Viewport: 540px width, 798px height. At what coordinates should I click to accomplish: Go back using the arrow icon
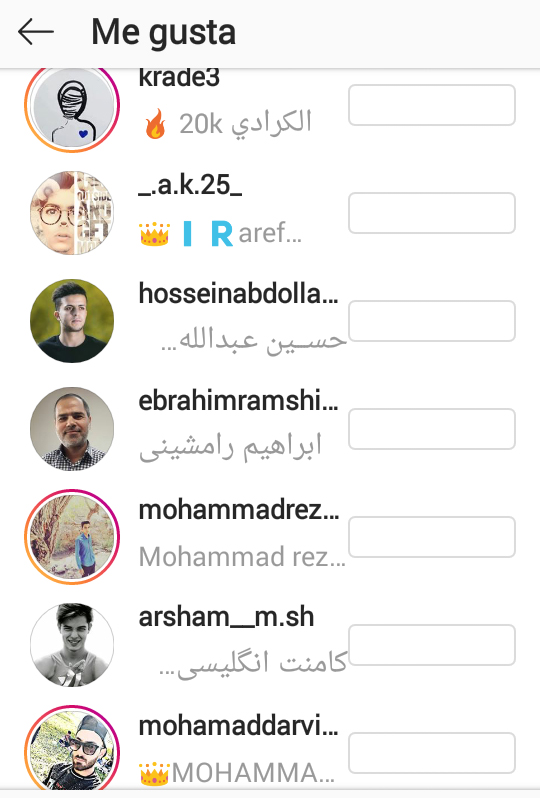coord(36,32)
